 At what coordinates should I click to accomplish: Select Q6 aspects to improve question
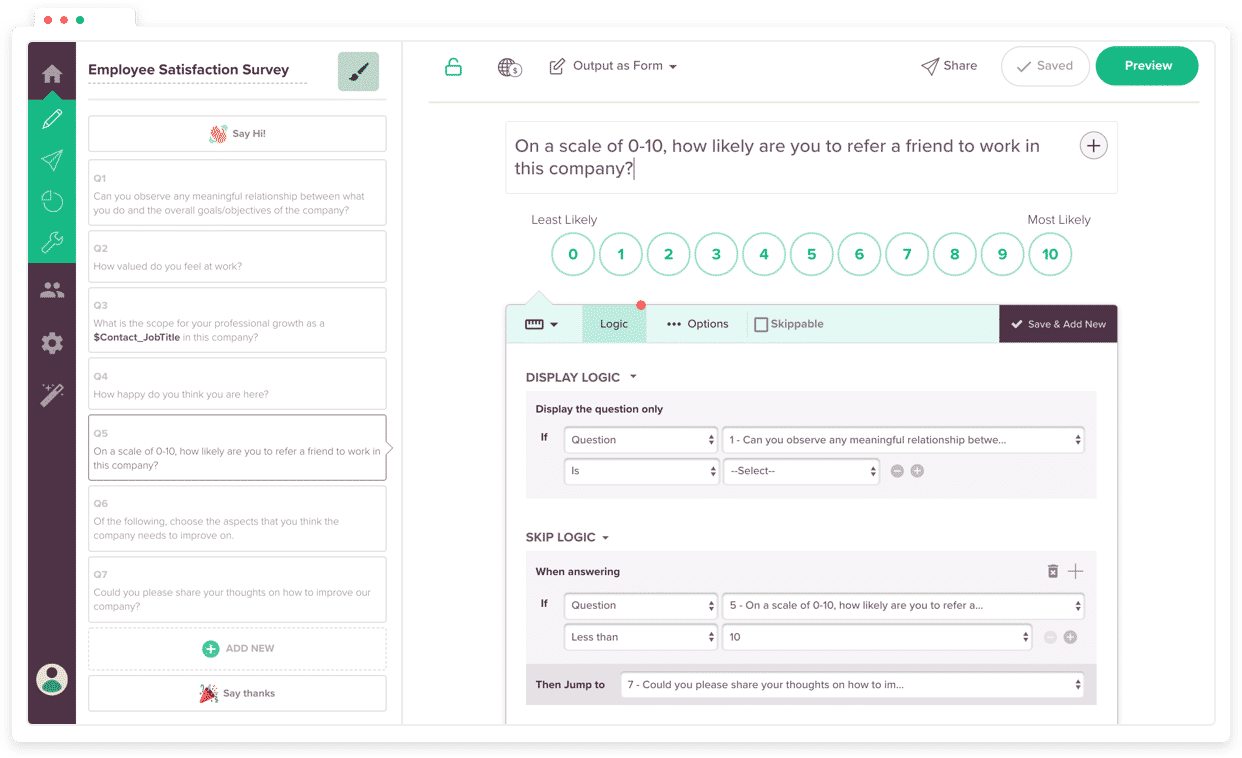237,518
